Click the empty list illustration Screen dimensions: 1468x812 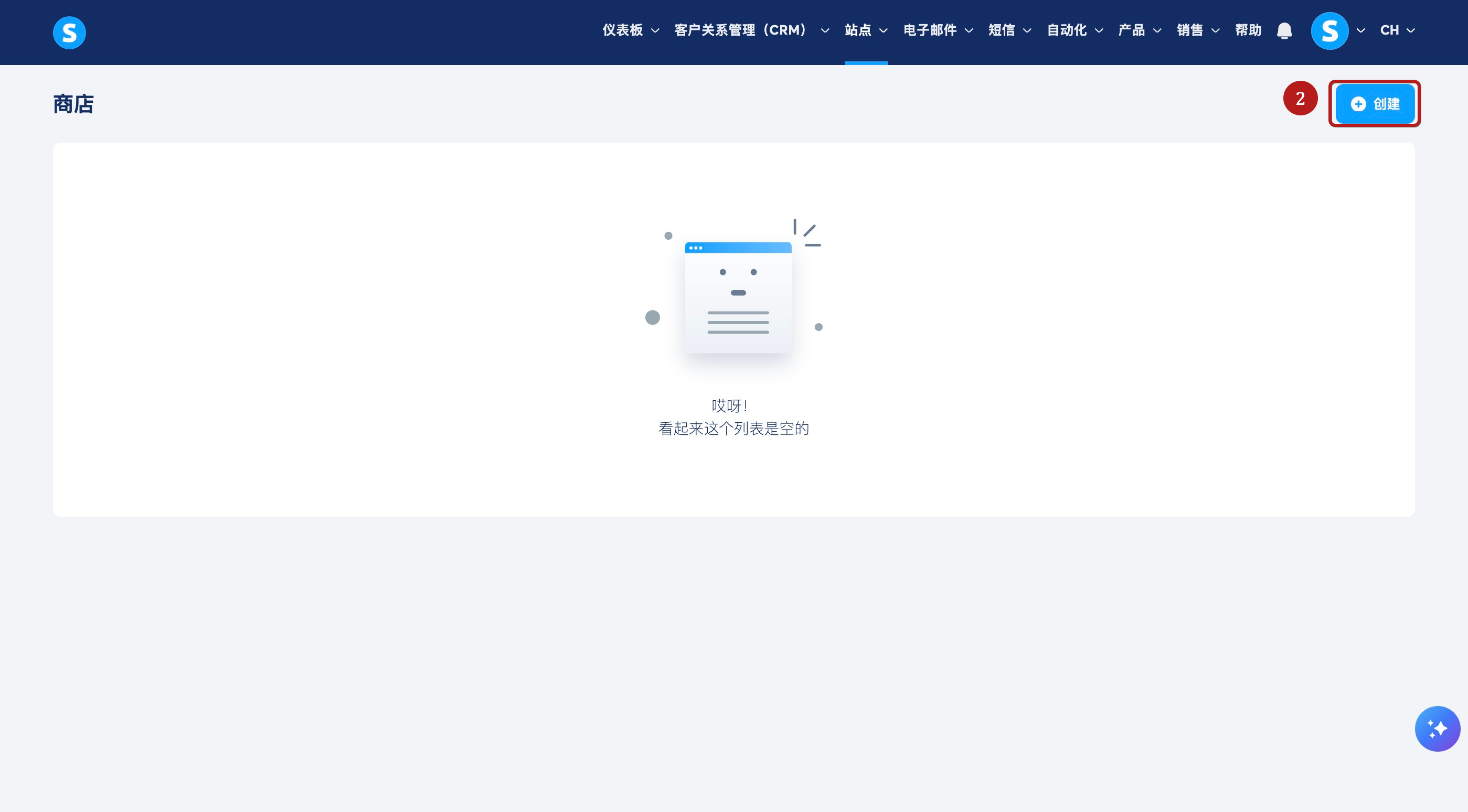point(738,297)
